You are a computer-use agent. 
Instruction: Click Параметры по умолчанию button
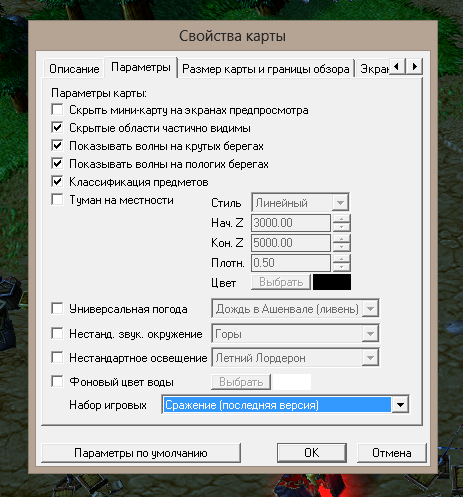pos(141,453)
